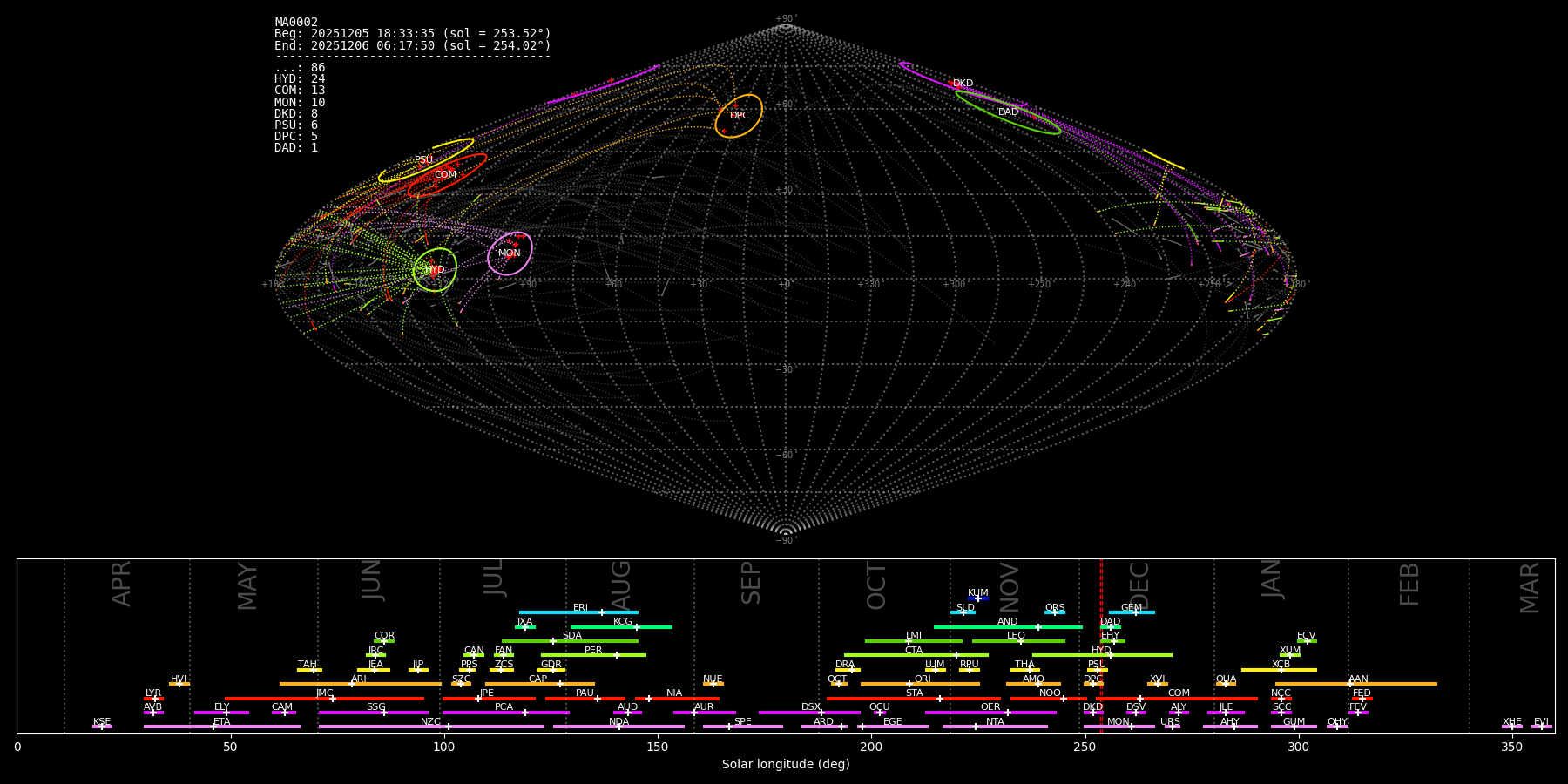The width and height of the screenshot is (1568, 784).
Task: Click the DSX shower label in timeline
Action: [x=811, y=707]
